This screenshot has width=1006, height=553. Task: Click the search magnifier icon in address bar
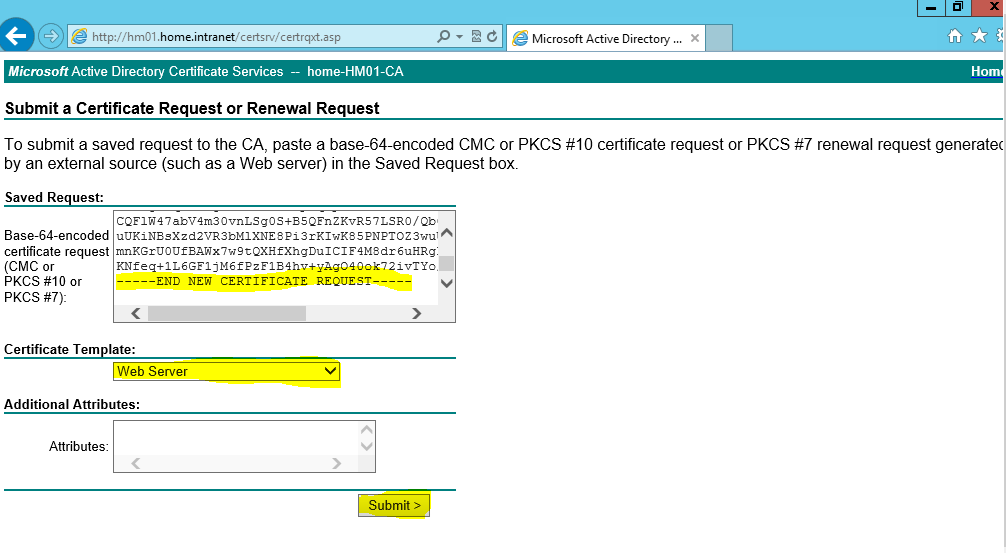point(444,37)
